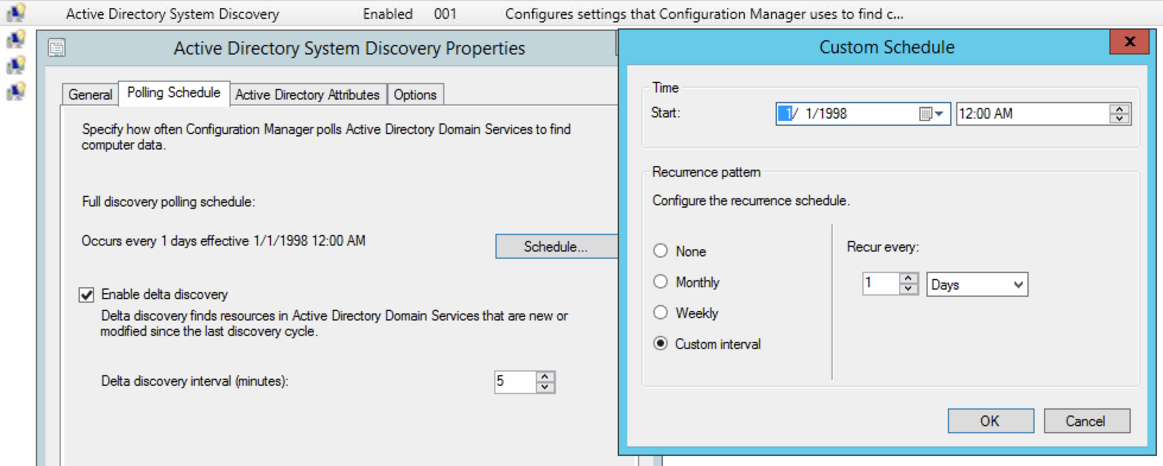This screenshot has width=1163, height=466.
Task: Increase delta discovery interval minutes
Action: click(x=545, y=376)
